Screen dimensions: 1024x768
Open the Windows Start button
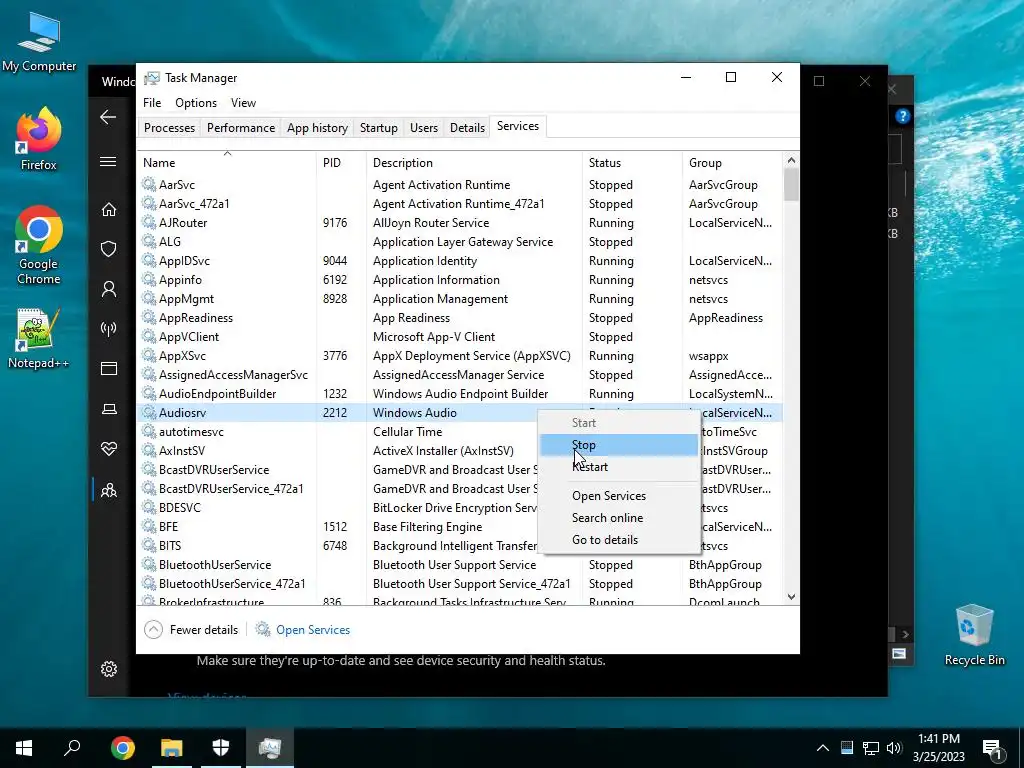24,748
